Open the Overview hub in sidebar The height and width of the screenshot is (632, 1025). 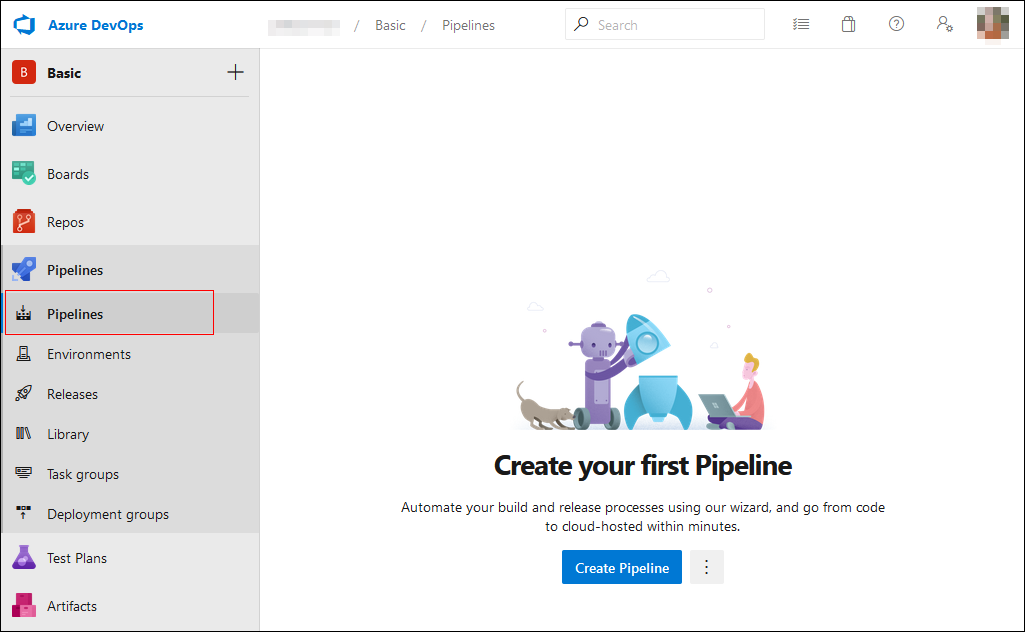(75, 126)
